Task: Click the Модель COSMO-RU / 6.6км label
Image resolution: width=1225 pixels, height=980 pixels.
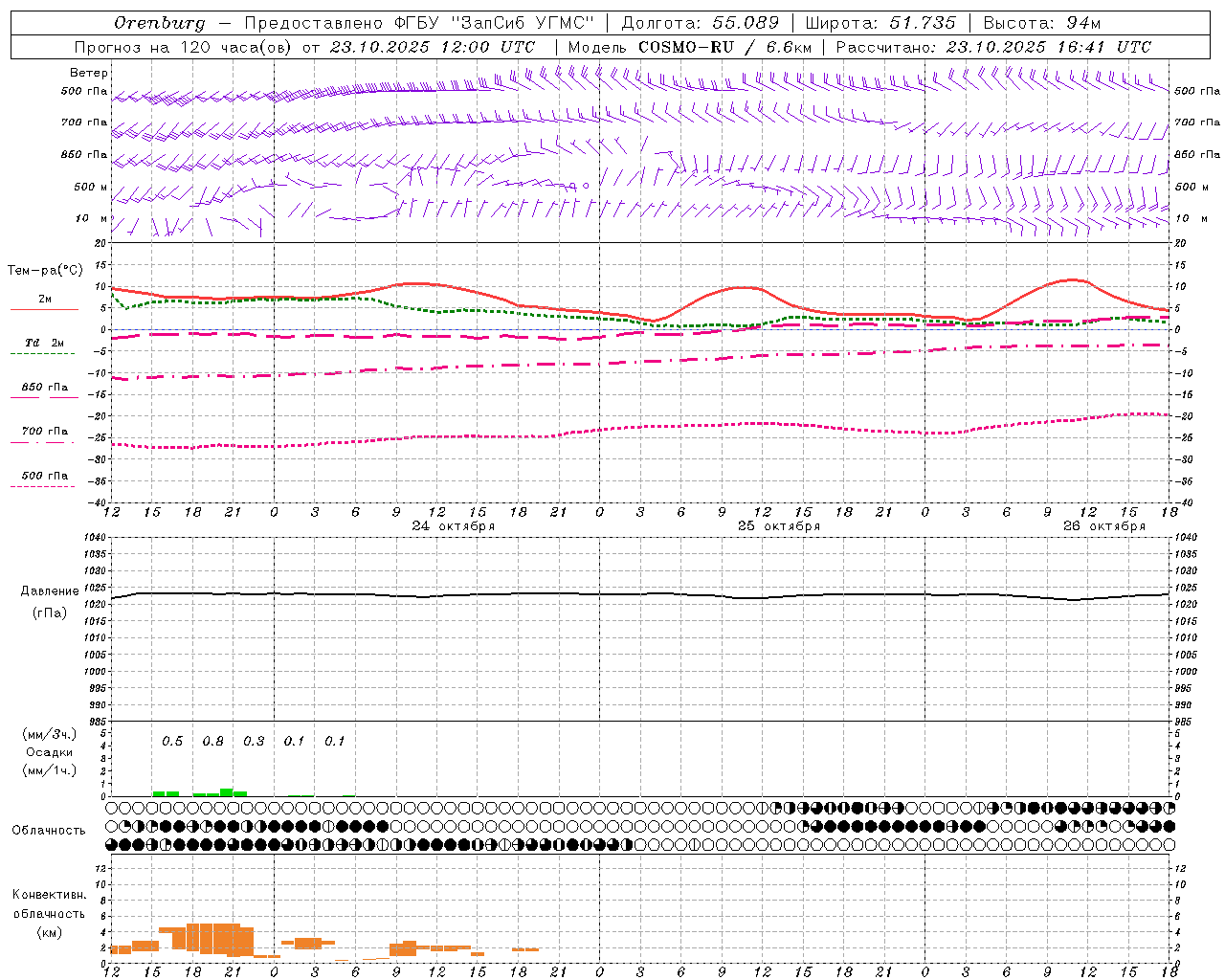Action: point(690,47)
